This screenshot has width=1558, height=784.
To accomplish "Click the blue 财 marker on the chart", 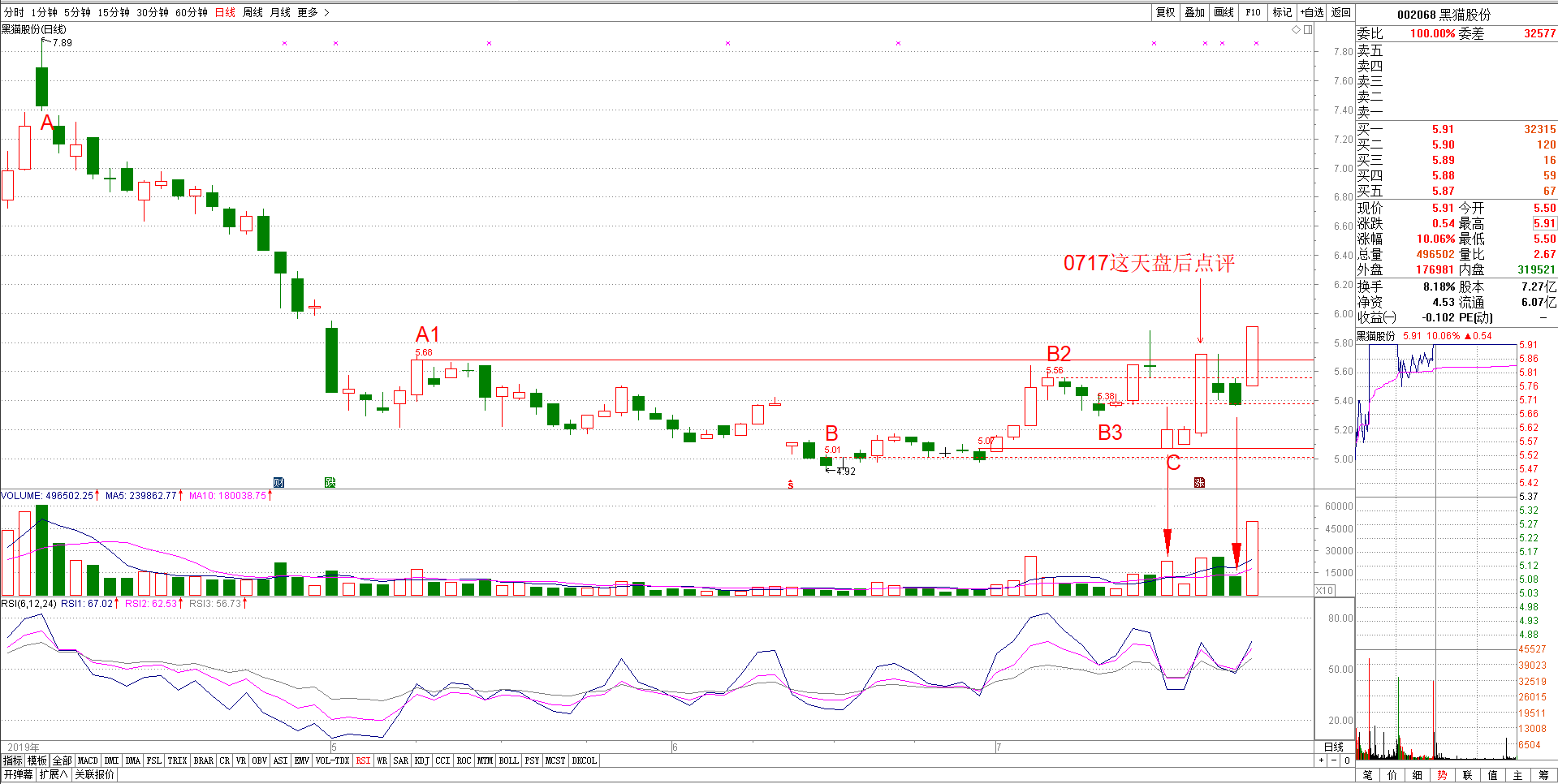I will pos(279,482).
